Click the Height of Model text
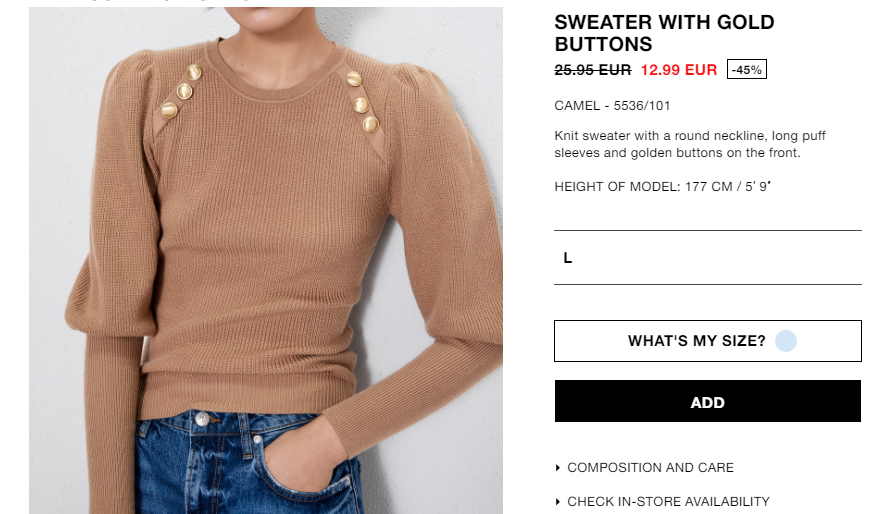Image resolution: width=871 pixels, height=514 pixels. click(x=662, y=187)
